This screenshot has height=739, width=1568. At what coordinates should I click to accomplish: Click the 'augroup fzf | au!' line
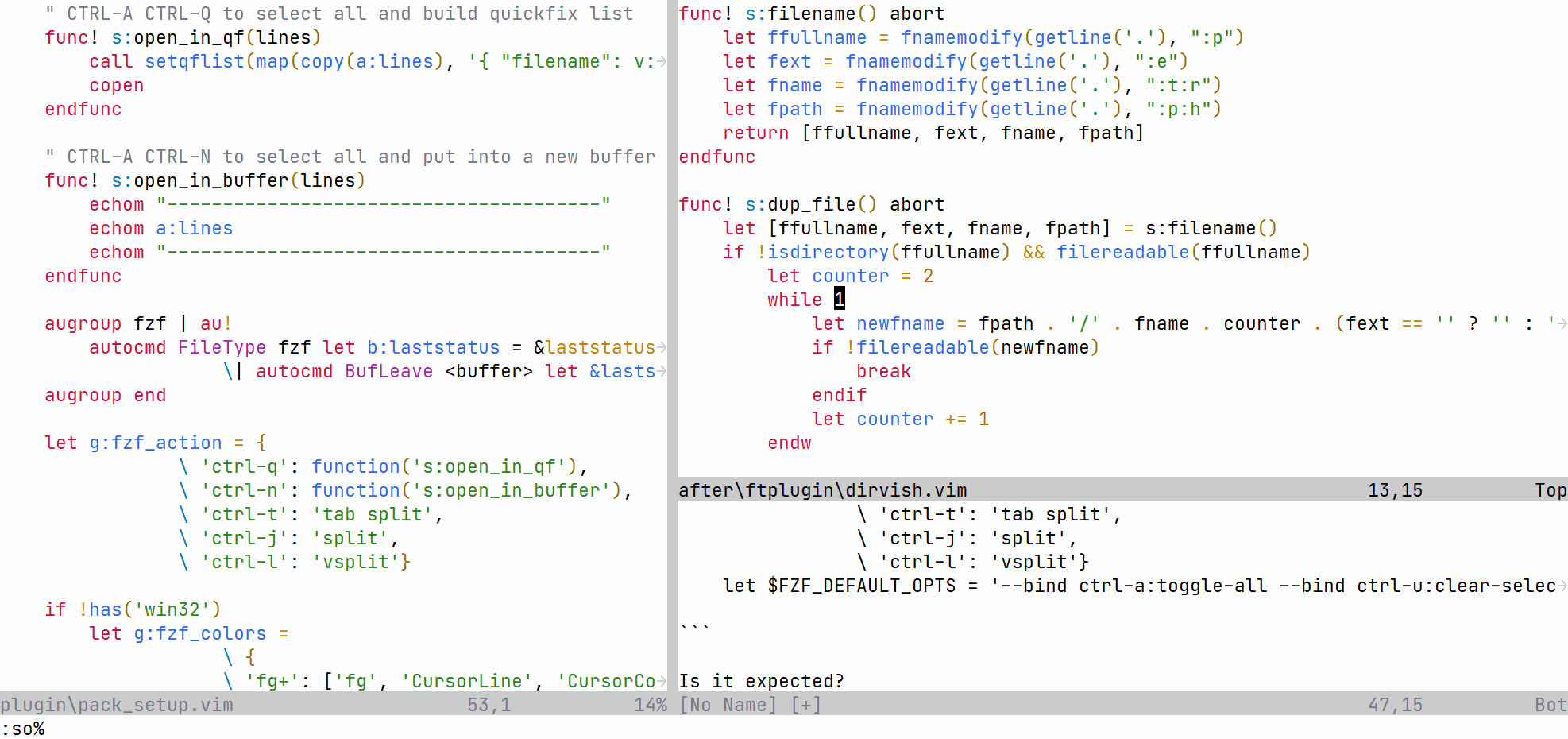(138, 323)
